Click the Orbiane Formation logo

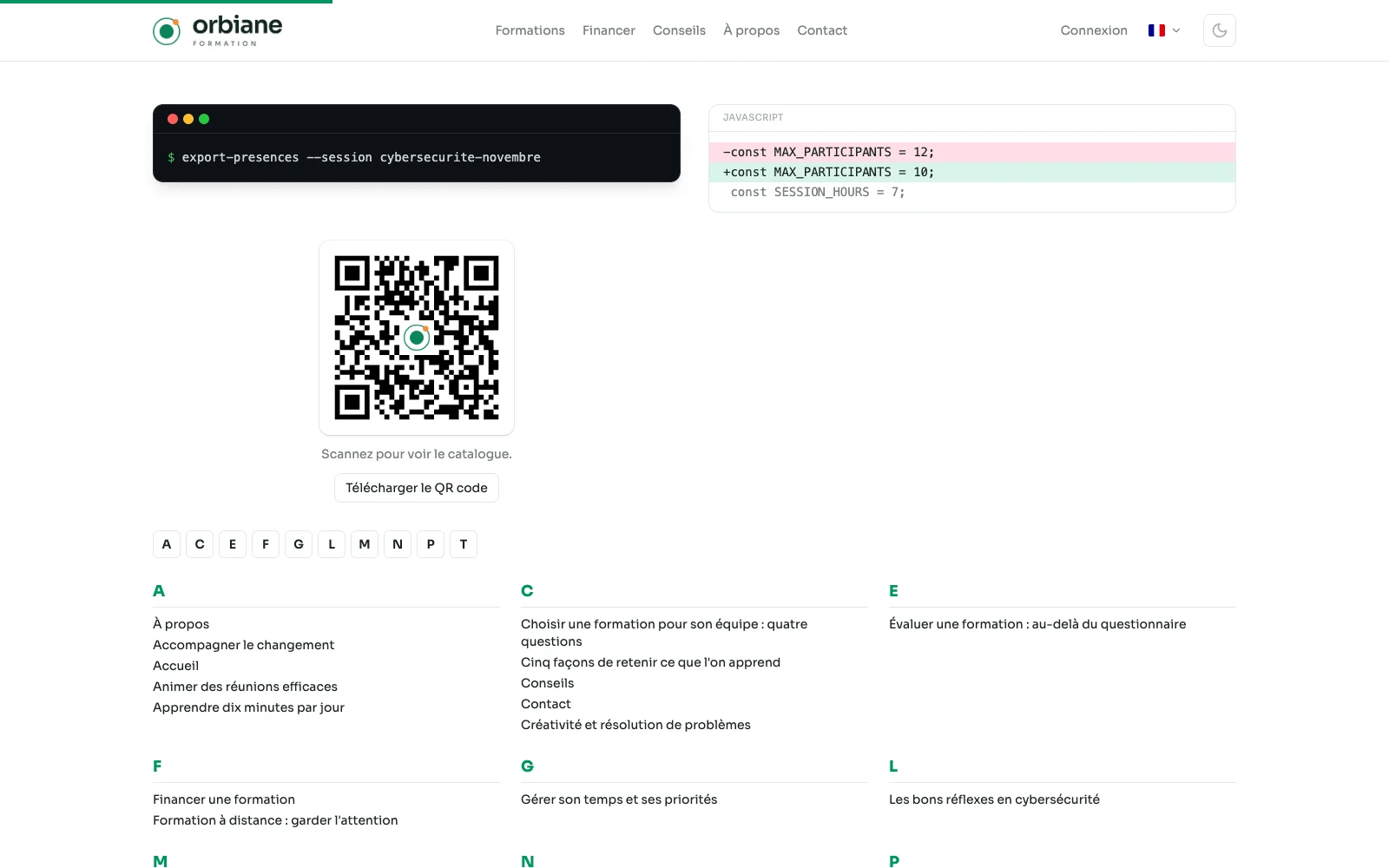point(217,30)
